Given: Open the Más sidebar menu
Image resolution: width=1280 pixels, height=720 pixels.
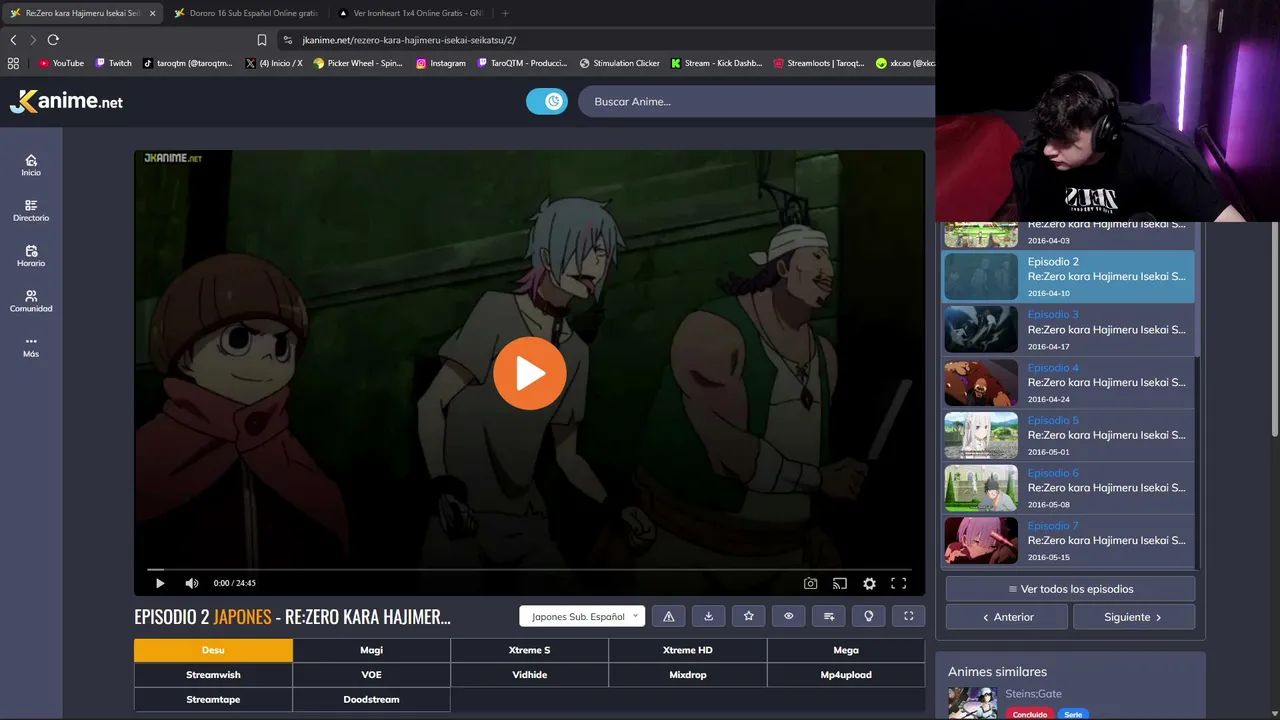Looking at the screenshot, I should tap(31, 346).
